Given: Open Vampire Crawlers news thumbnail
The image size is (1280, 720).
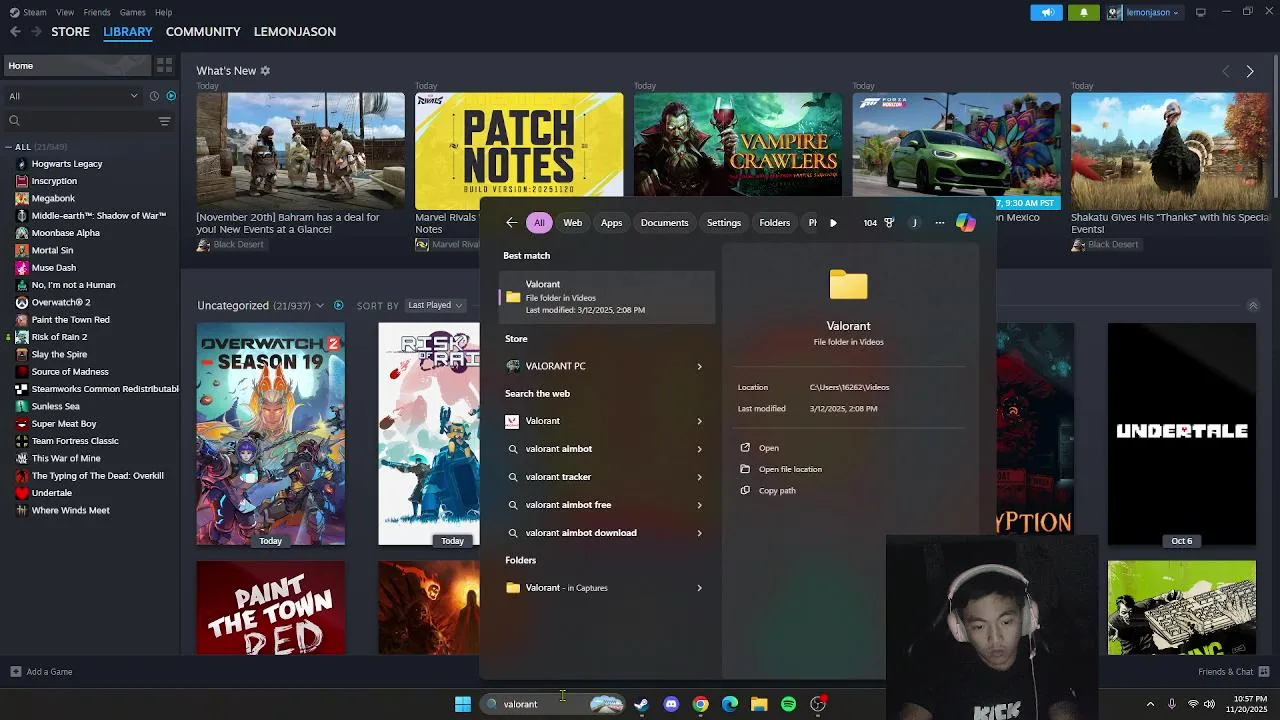Looking at the screenshot, I should pos(737,145).
